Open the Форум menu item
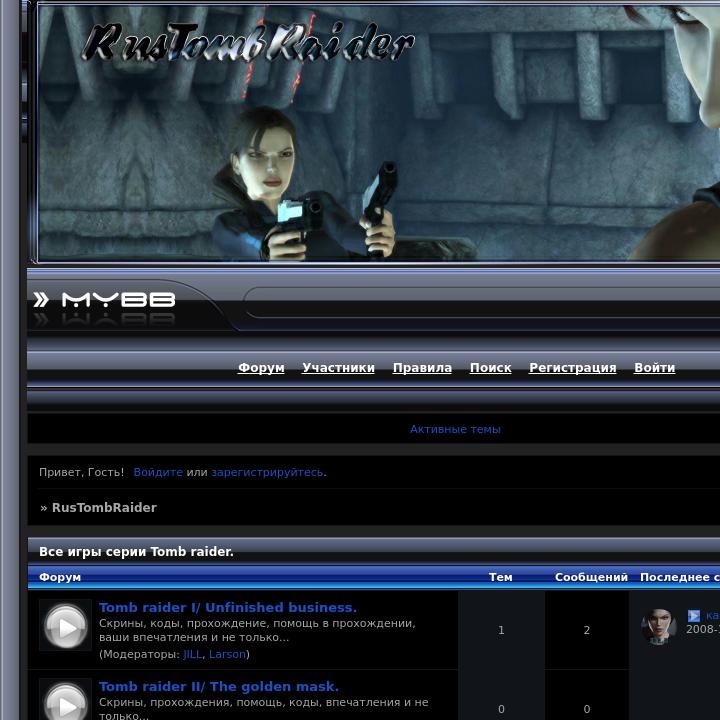This screenshot has height=720, width=720. tap(261, 368)
